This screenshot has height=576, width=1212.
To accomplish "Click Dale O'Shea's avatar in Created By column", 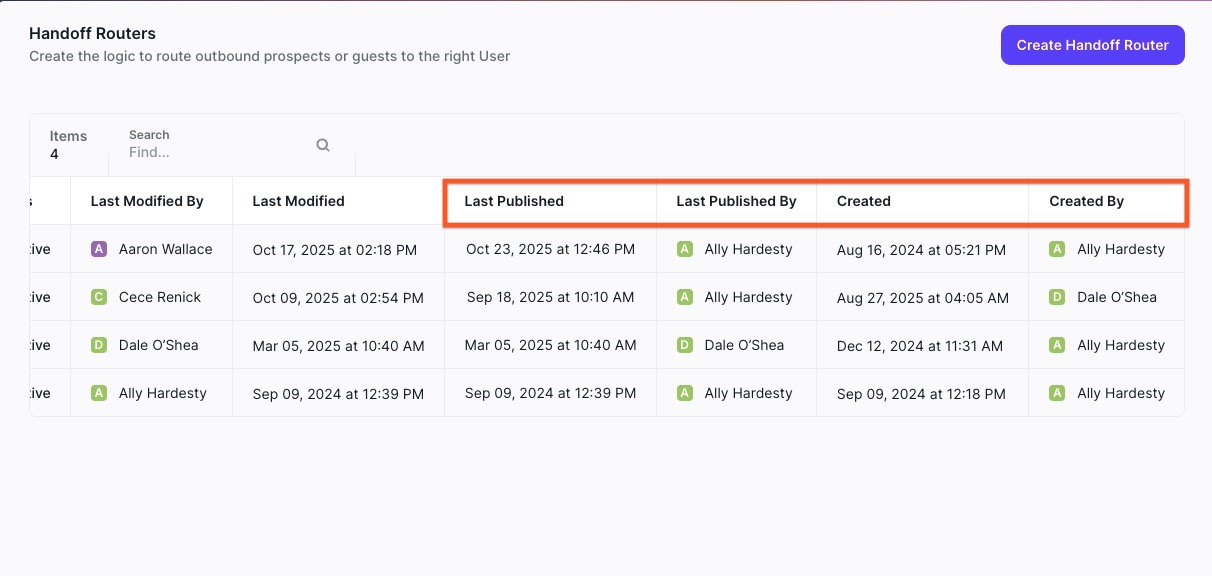I will [1057, 297].
